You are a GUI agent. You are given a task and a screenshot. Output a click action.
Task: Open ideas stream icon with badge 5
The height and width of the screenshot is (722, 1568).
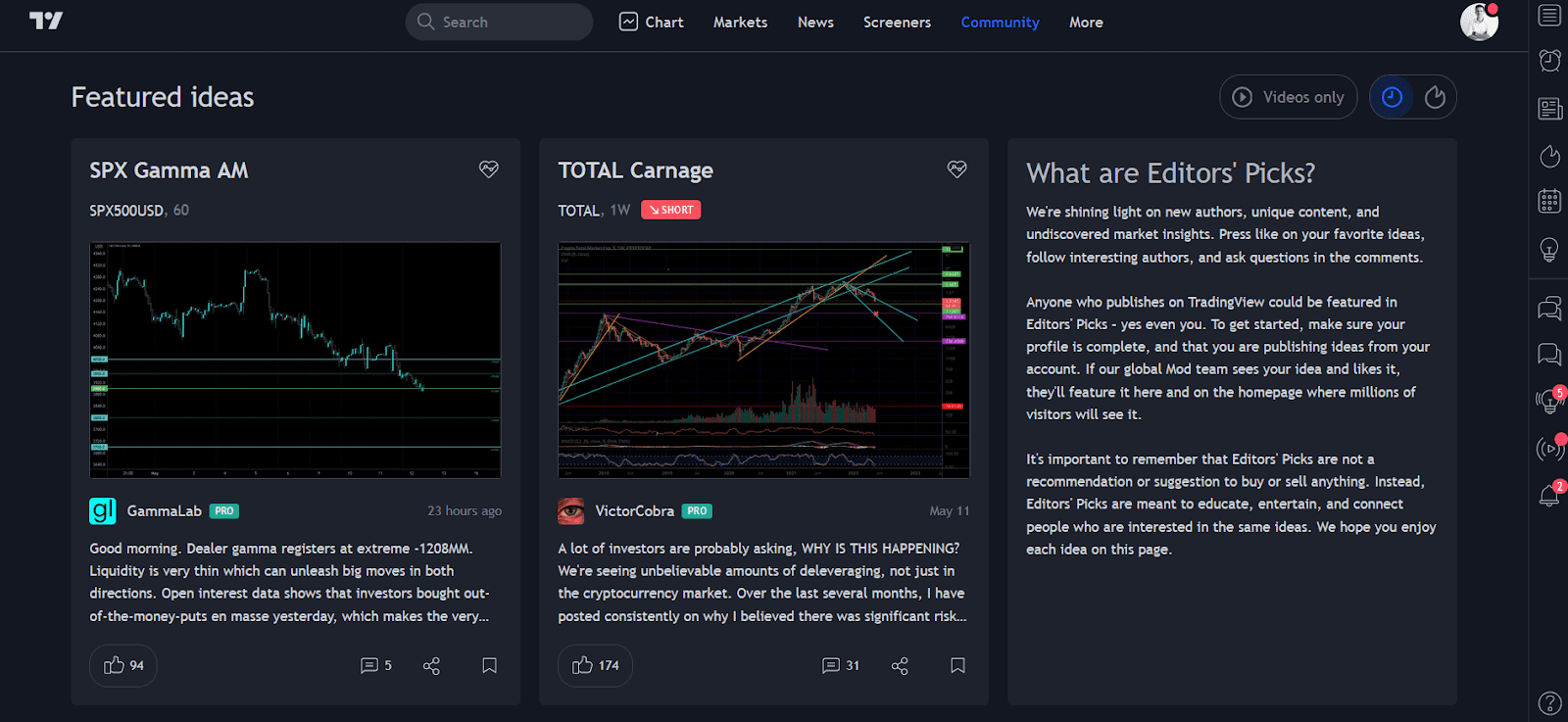(1549, 400)
